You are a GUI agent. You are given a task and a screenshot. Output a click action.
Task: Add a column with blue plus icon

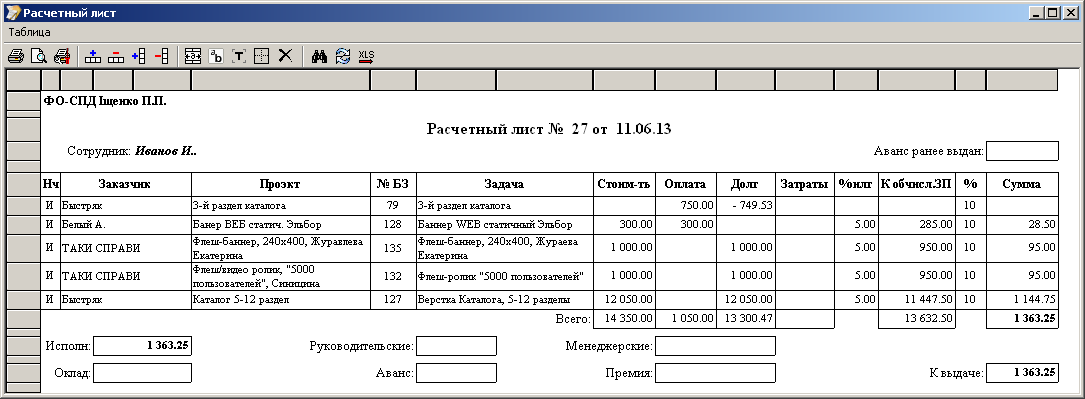(x=138, y=56)
